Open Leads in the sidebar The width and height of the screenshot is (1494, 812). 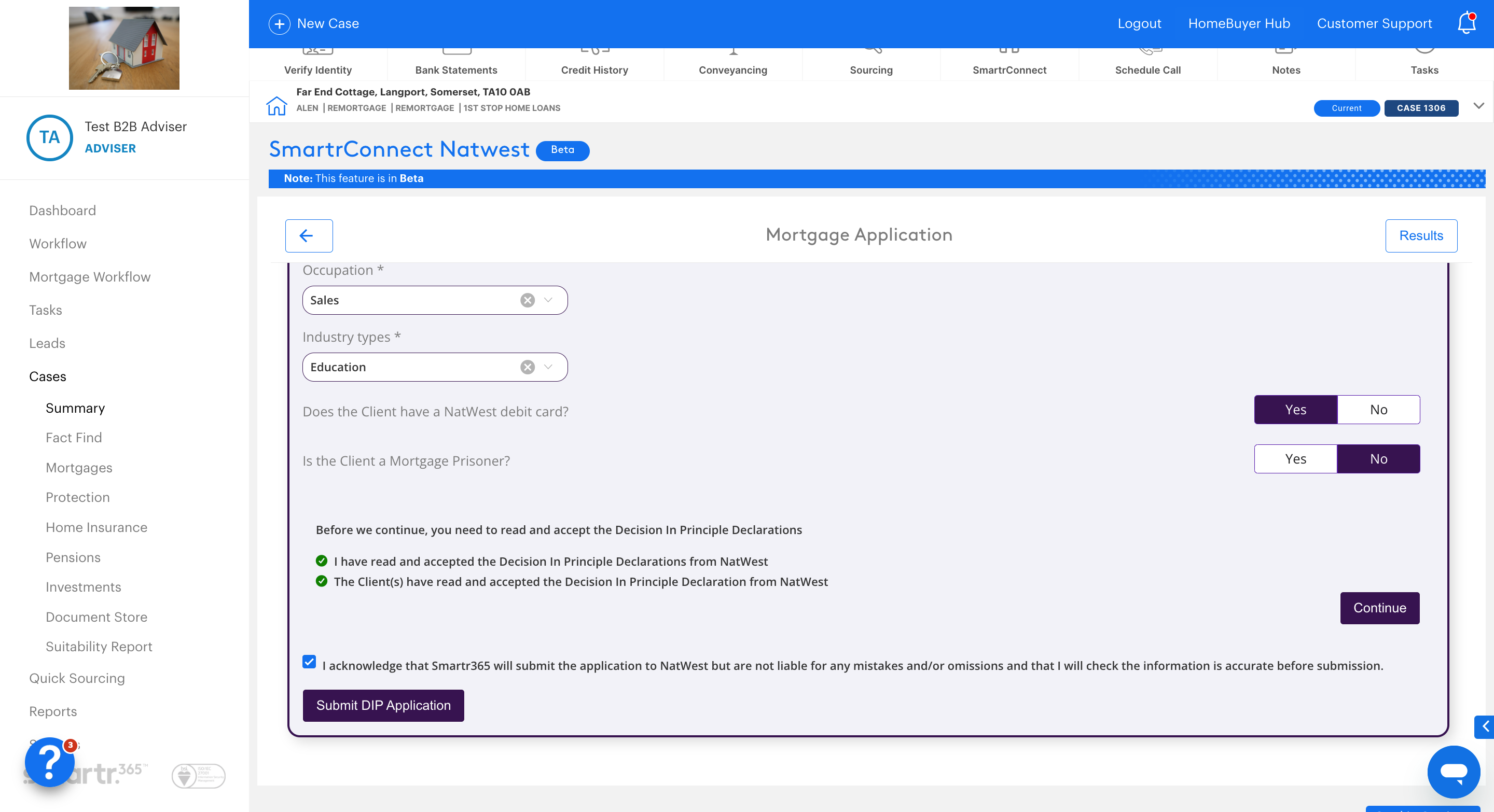(47, 343)
